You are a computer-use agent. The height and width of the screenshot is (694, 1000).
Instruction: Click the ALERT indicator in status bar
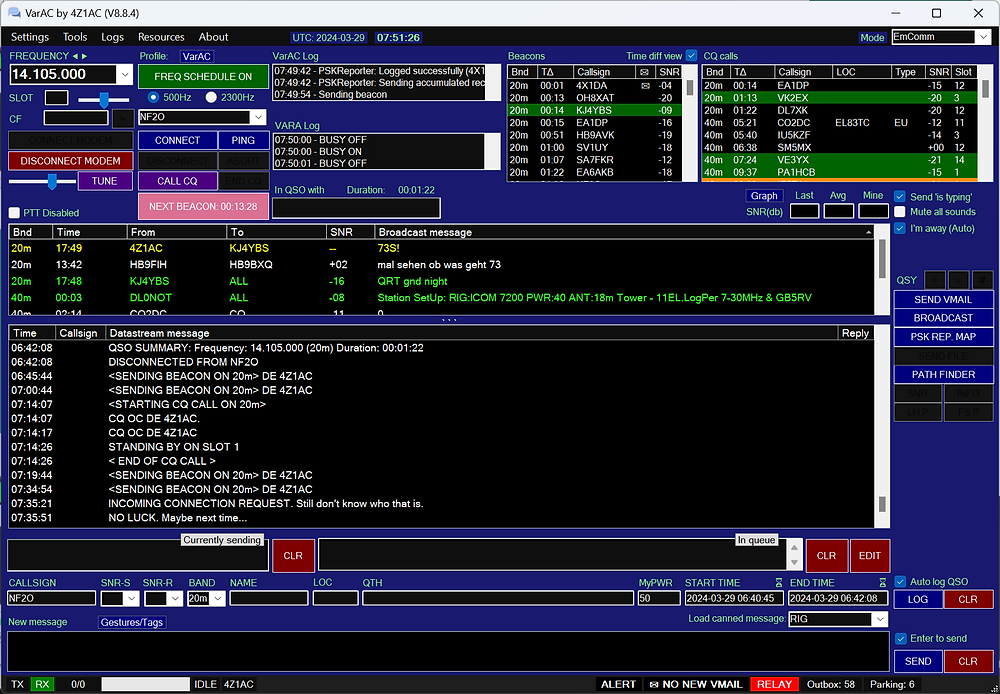tap(618, 684)
